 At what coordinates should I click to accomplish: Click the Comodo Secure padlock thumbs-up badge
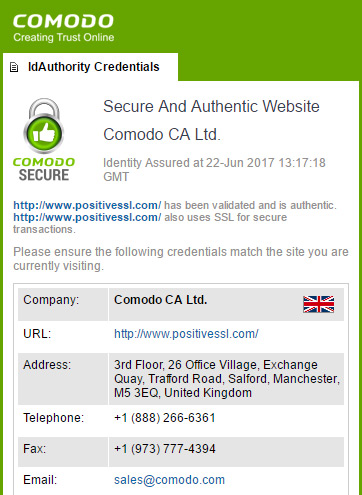(x=44, y=126)
